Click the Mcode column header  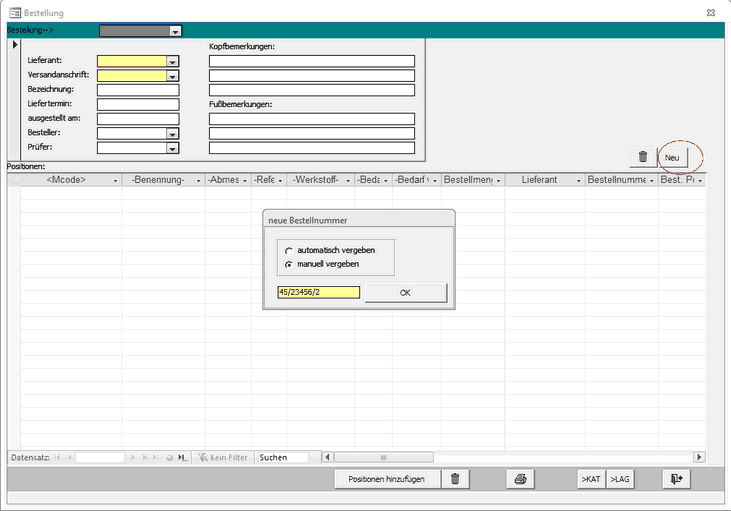click(65, 180)
